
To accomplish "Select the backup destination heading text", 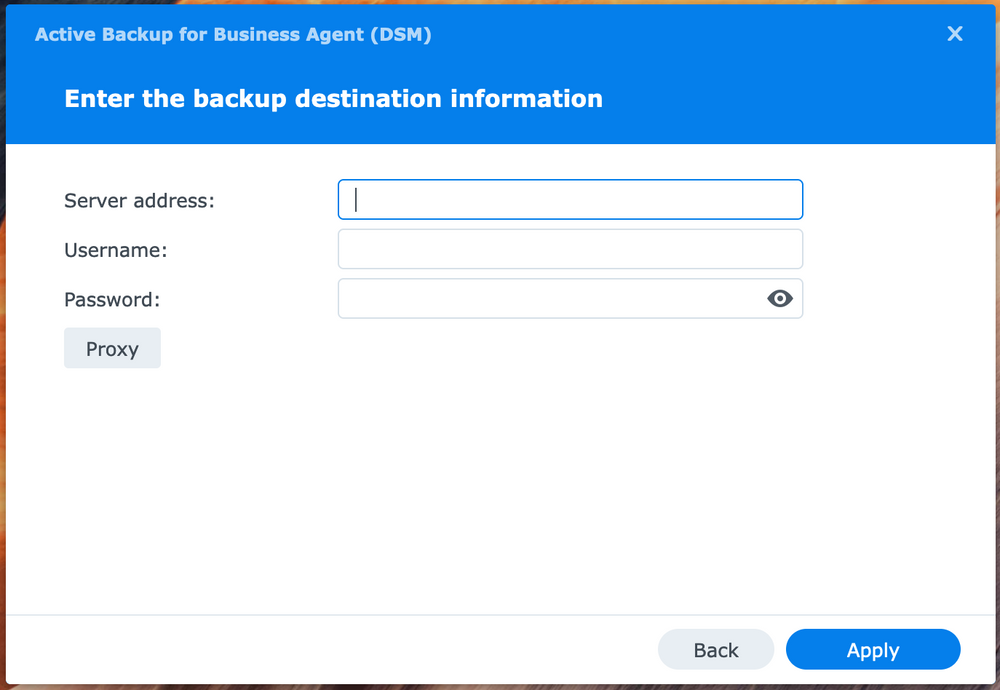I will coord(333,98).
